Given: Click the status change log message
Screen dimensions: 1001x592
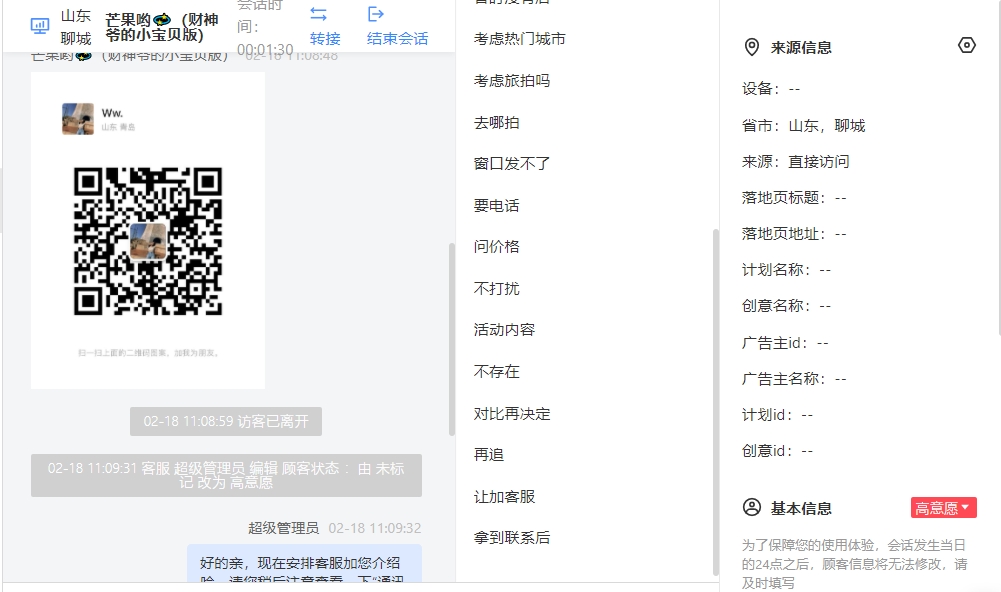Looking at the screenshot, I should click(x=226, y=475).
